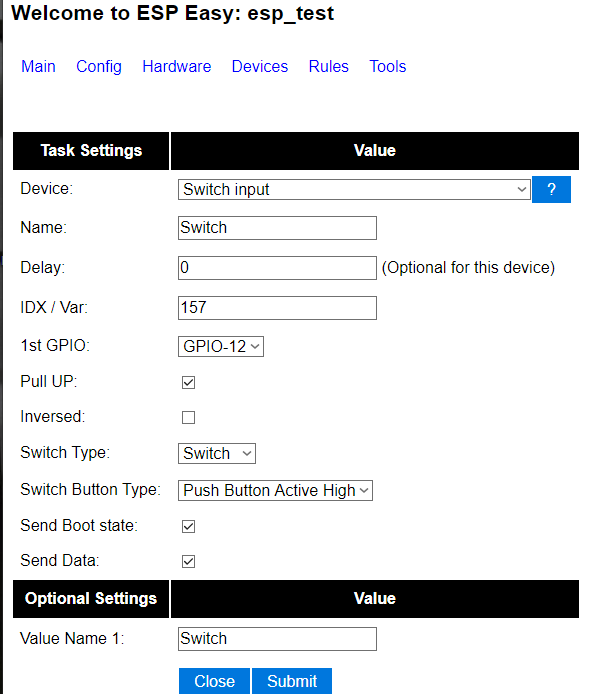Viewport: 596px width, 694px height.
Task: Click the 'Send Data:' label
Action: pos(60,560)
